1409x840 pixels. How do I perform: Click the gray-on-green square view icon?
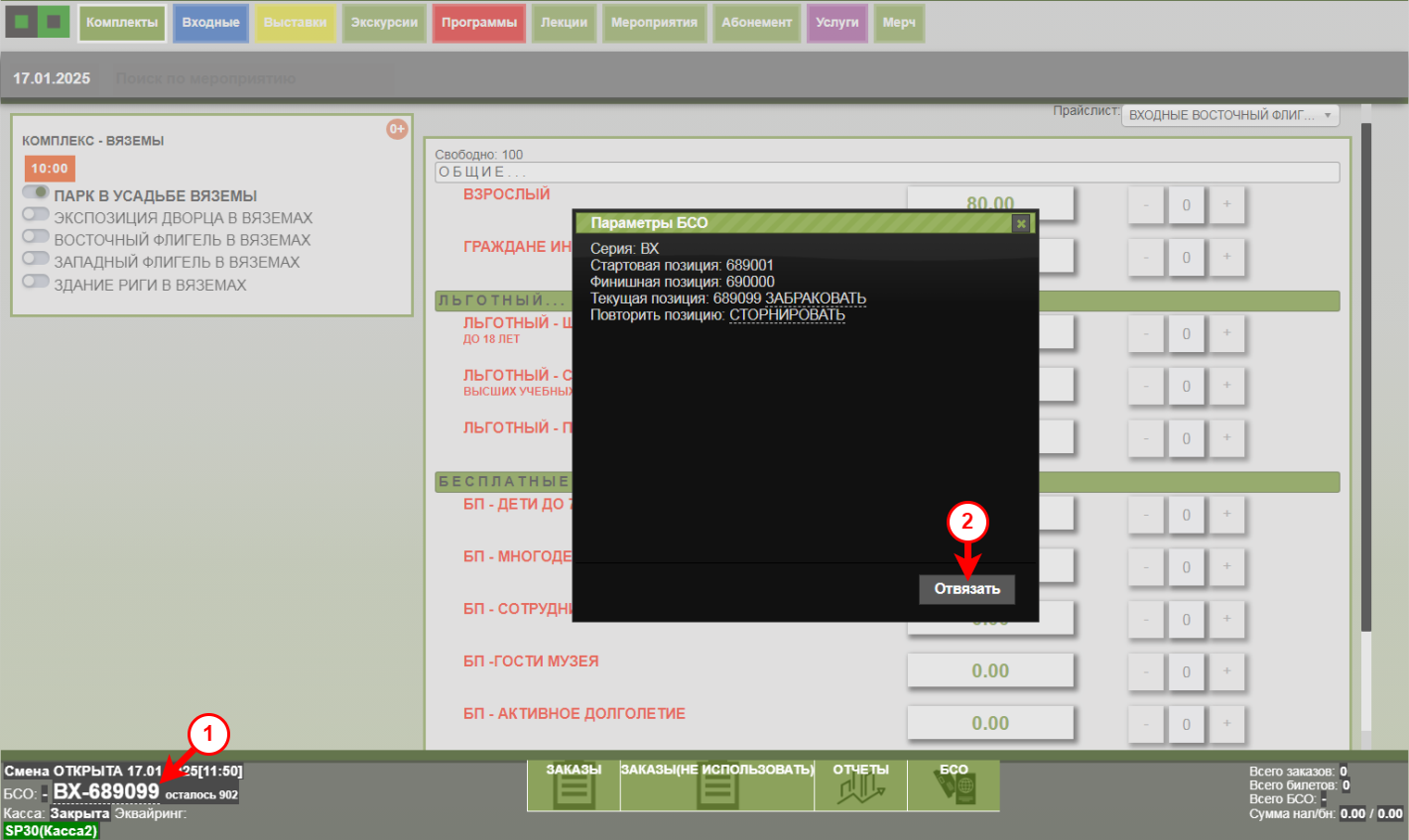[x=54, y=22]
